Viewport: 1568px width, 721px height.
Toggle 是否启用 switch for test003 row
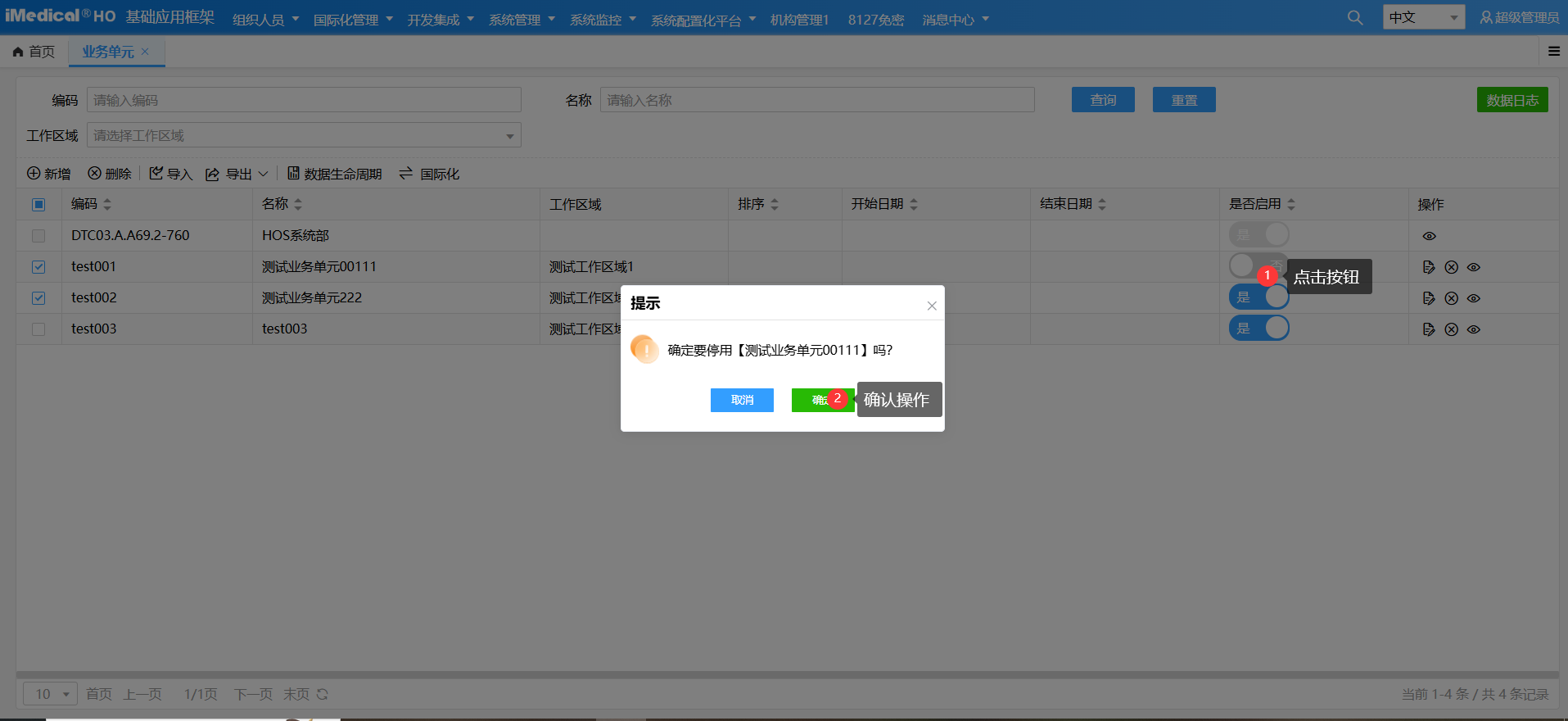(x=1258, y=328)
